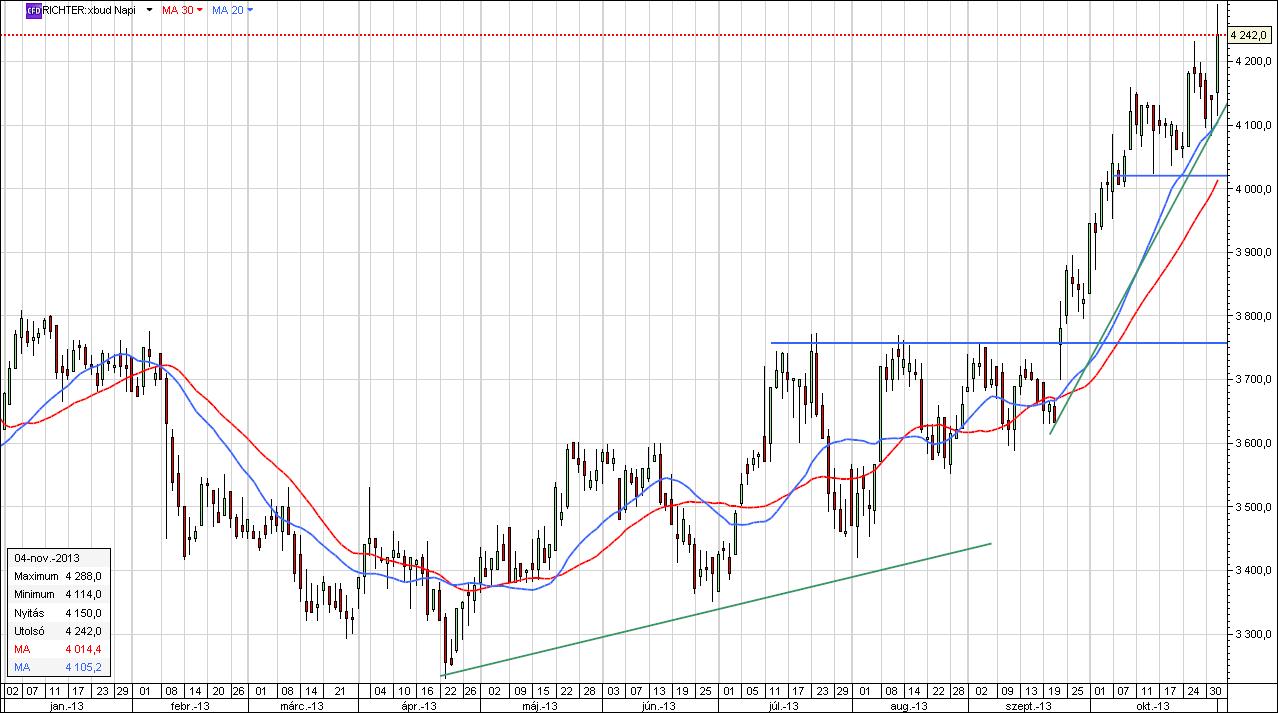Click the máj.-13 month label

[x=540, y=706]
